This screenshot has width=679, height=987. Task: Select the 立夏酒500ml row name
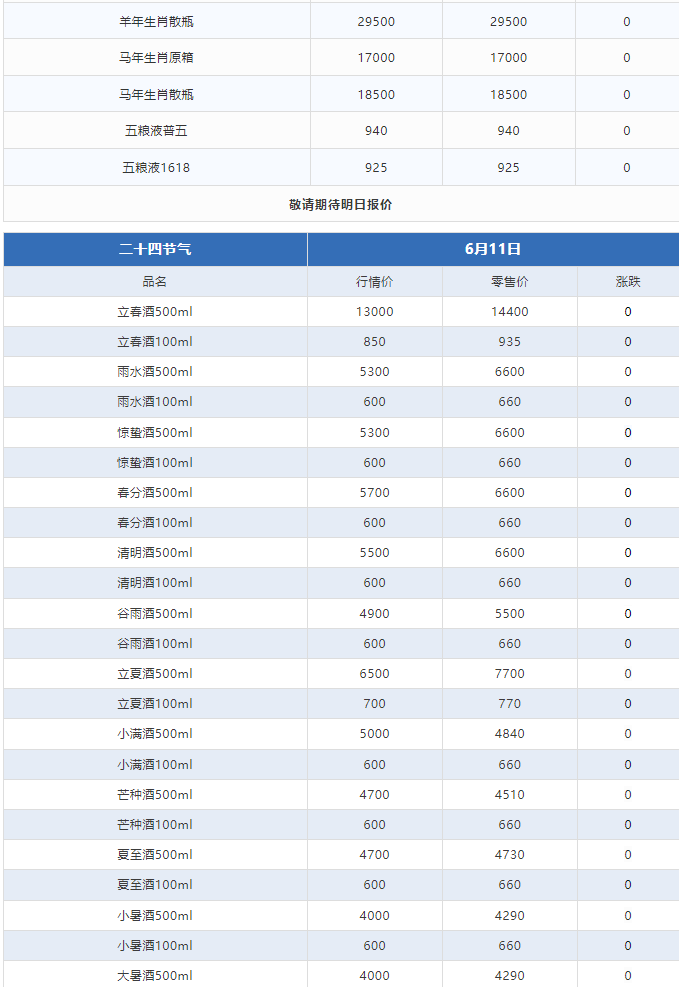(155, 674)
